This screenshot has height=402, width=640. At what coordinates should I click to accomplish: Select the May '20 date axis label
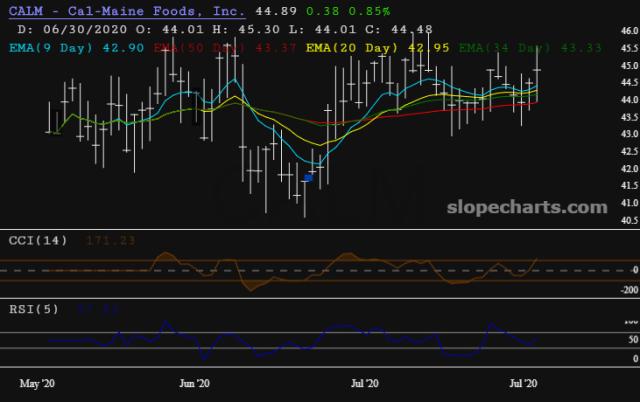[38, 383]
